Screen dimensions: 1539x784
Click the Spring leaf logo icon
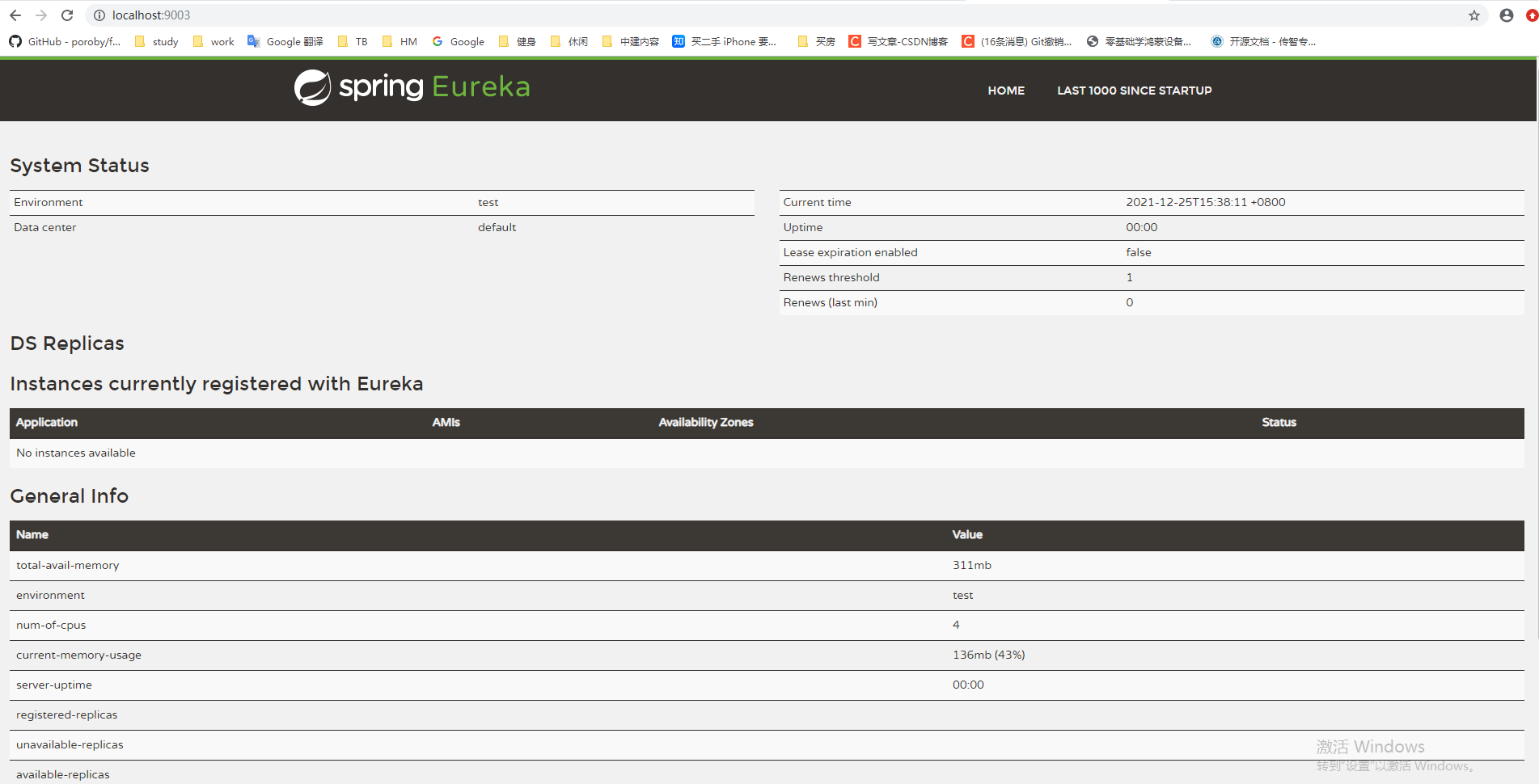(312, 87)
